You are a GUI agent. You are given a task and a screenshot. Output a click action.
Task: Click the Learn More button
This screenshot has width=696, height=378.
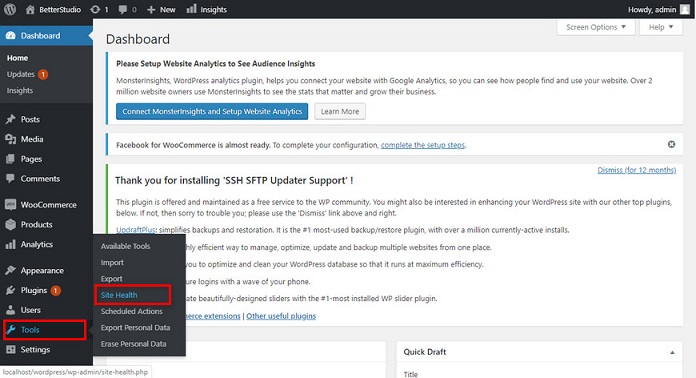click(340, 111)
